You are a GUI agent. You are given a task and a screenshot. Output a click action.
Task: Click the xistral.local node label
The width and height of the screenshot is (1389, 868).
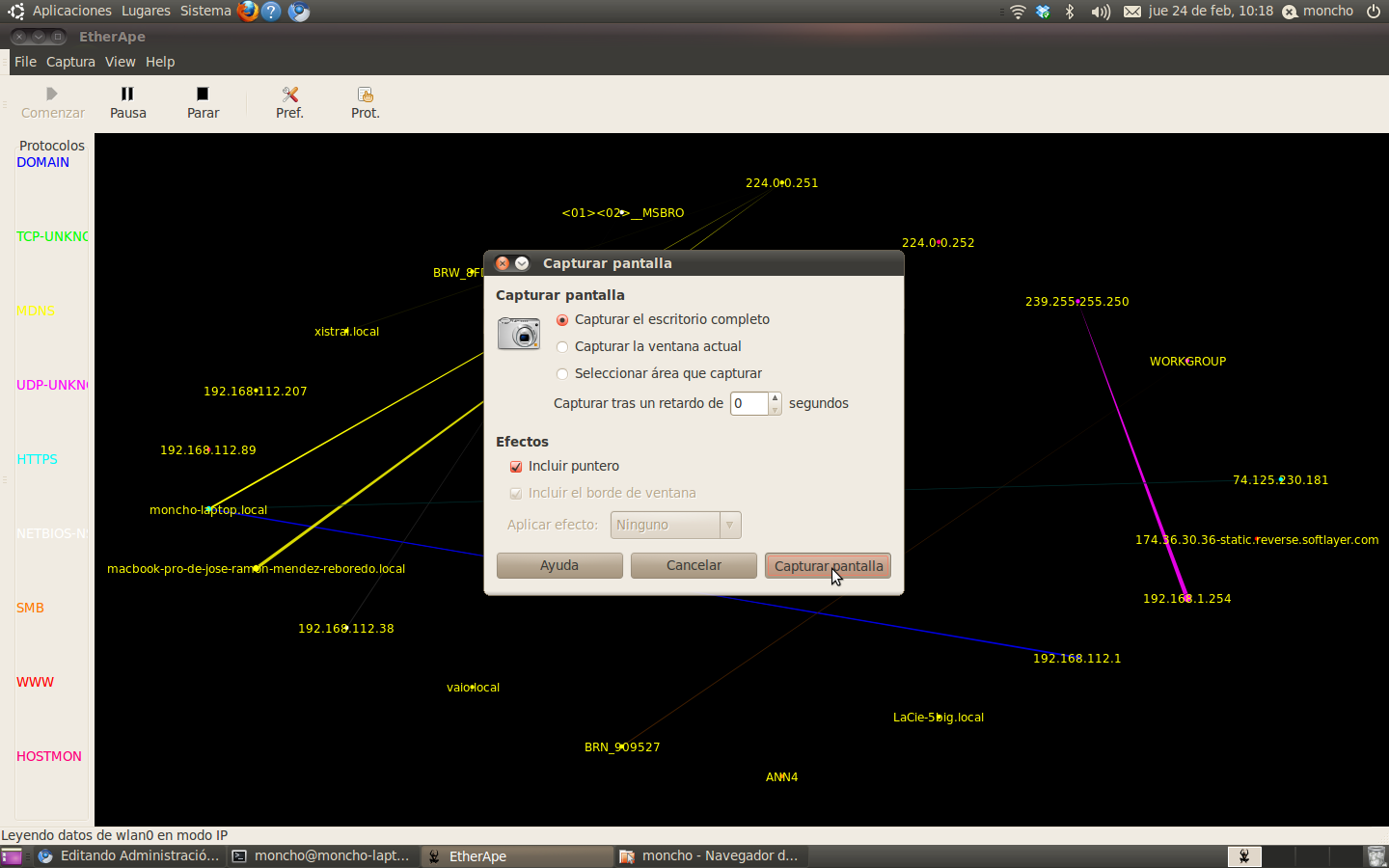coord(346,331)
